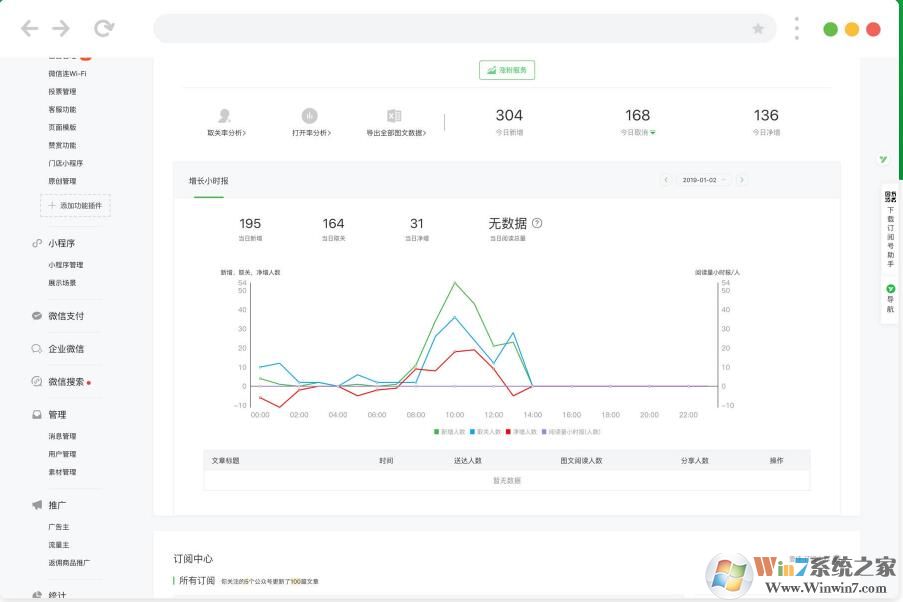Open the browser three-dot menu
Viewport: 903px width, 602px height.
[796, 28]
